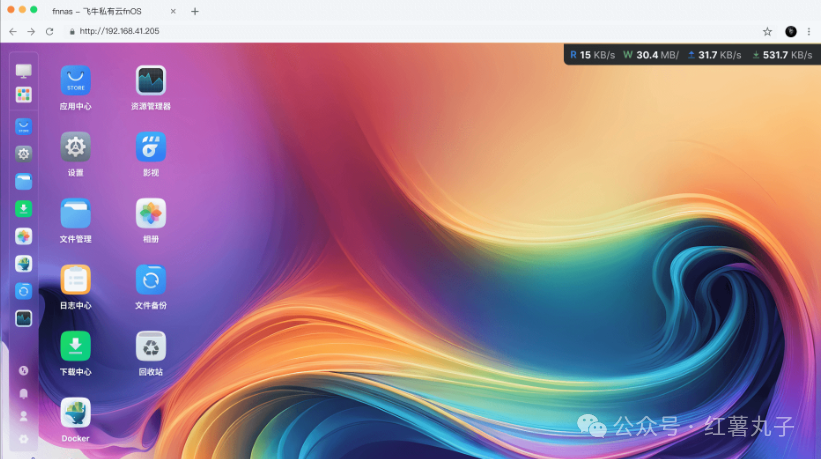The image size is (821, 459).
Task: Close the fnnas browser tab
Action: [173, 11]
